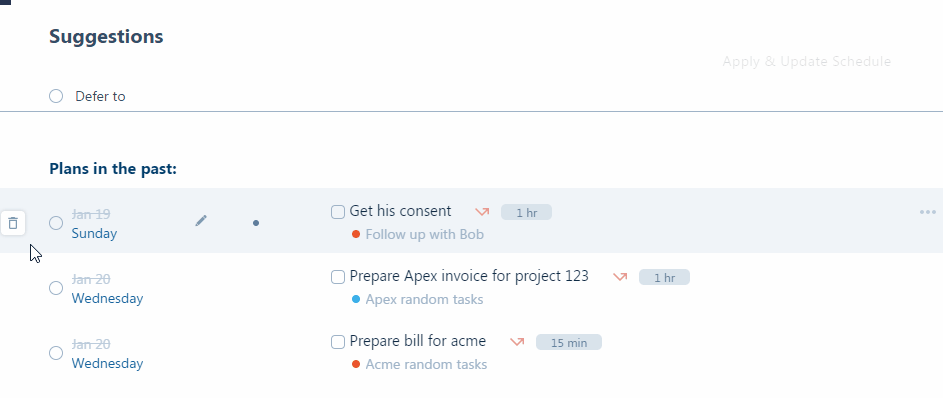
Task: Click the trash delete icon beside Jan 19
Action: 13,224
